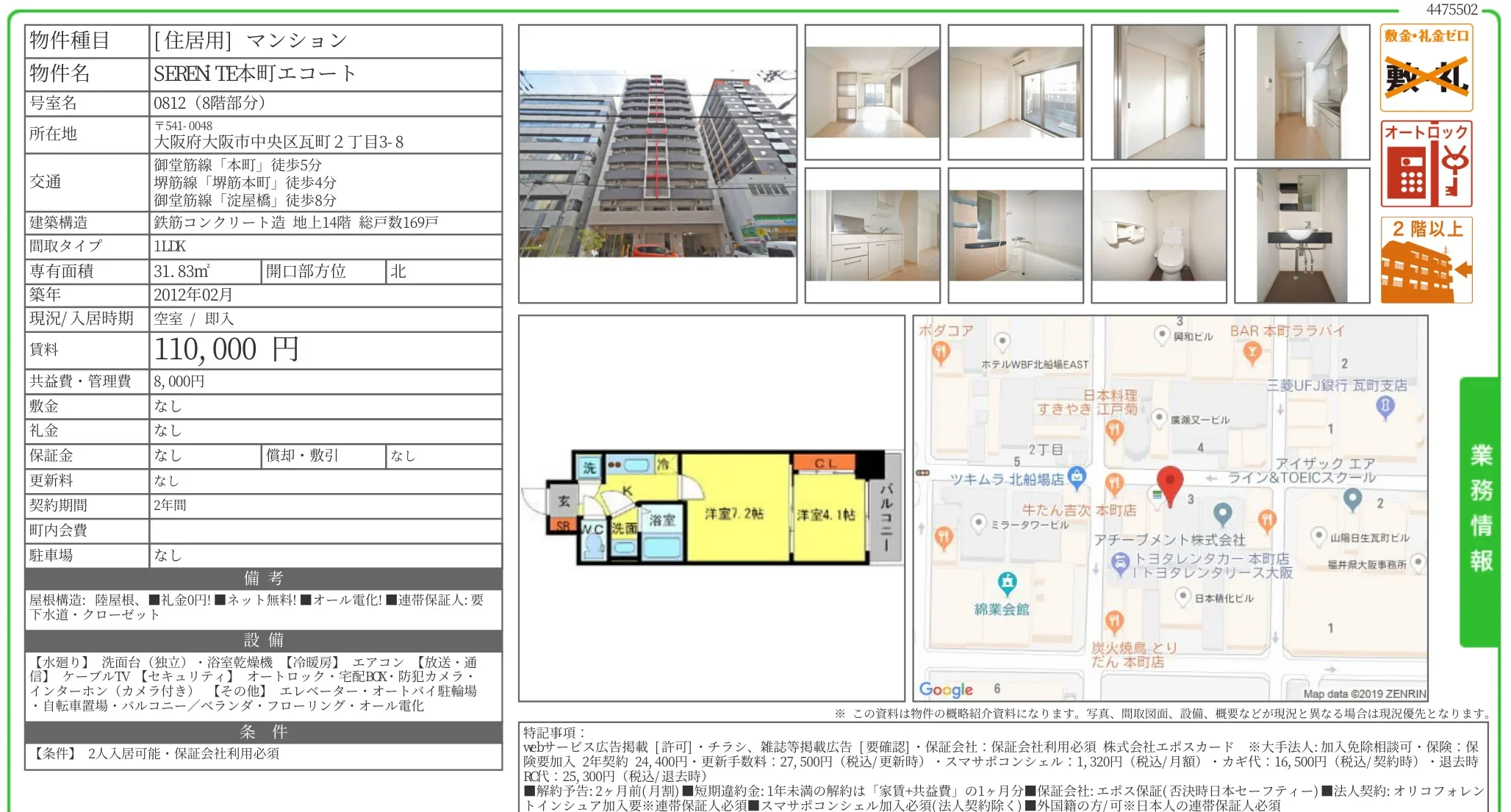Open the kitchen counter thumbnail photo
Viewport: 1511px width, 812px height.
[x=872, y=235]
